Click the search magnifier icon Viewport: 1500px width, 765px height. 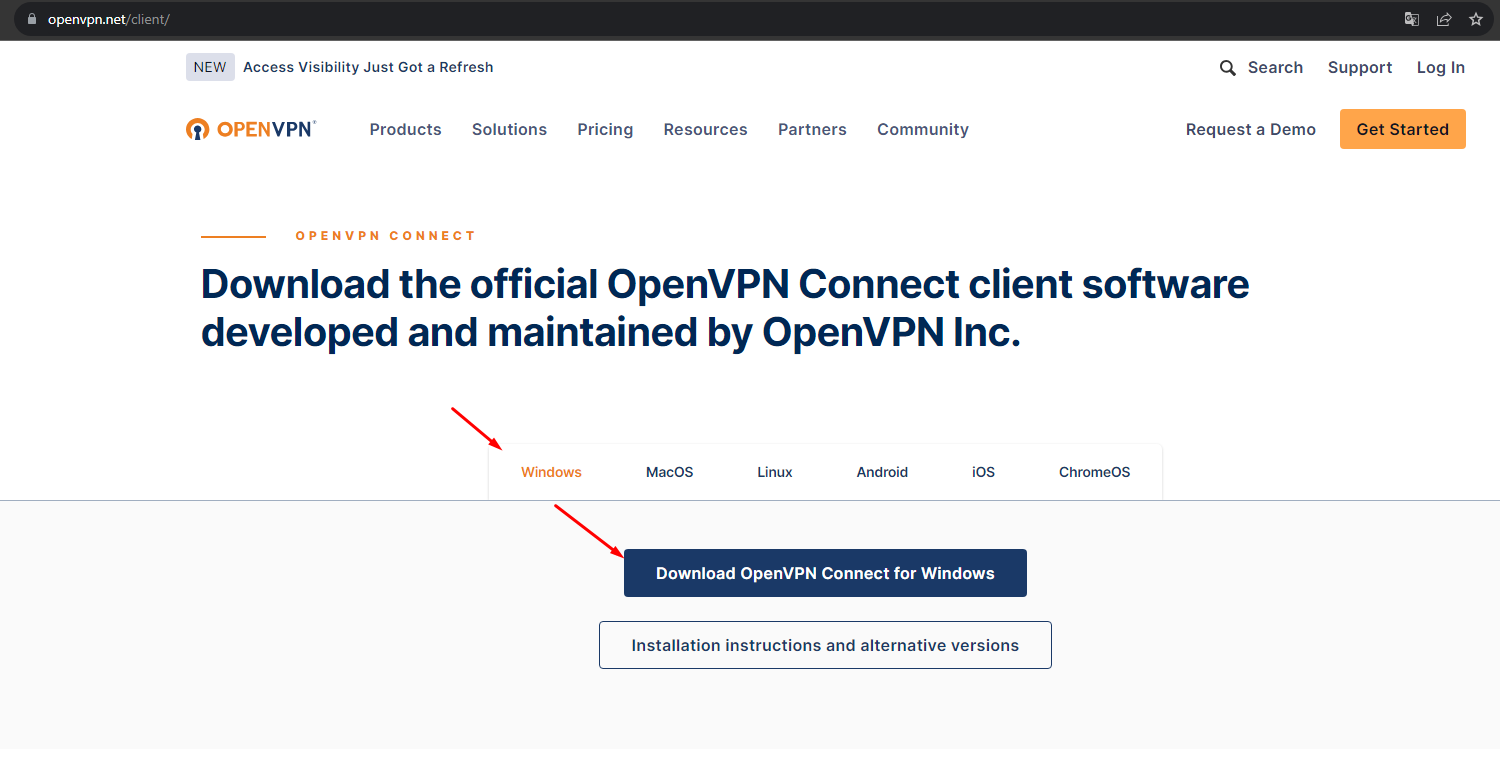[x=1227, y=68]
